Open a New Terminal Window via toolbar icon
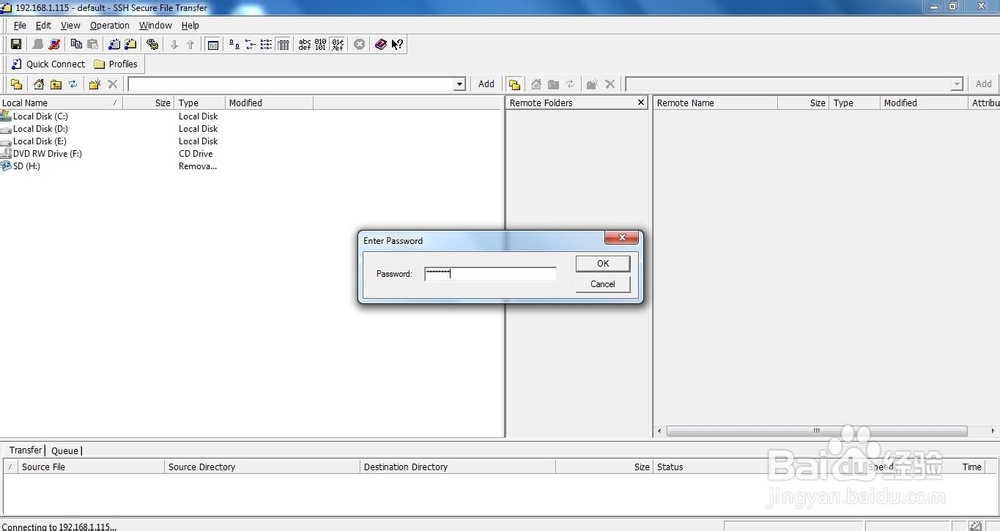This screenshot has width=1000, height=531. 114,44
